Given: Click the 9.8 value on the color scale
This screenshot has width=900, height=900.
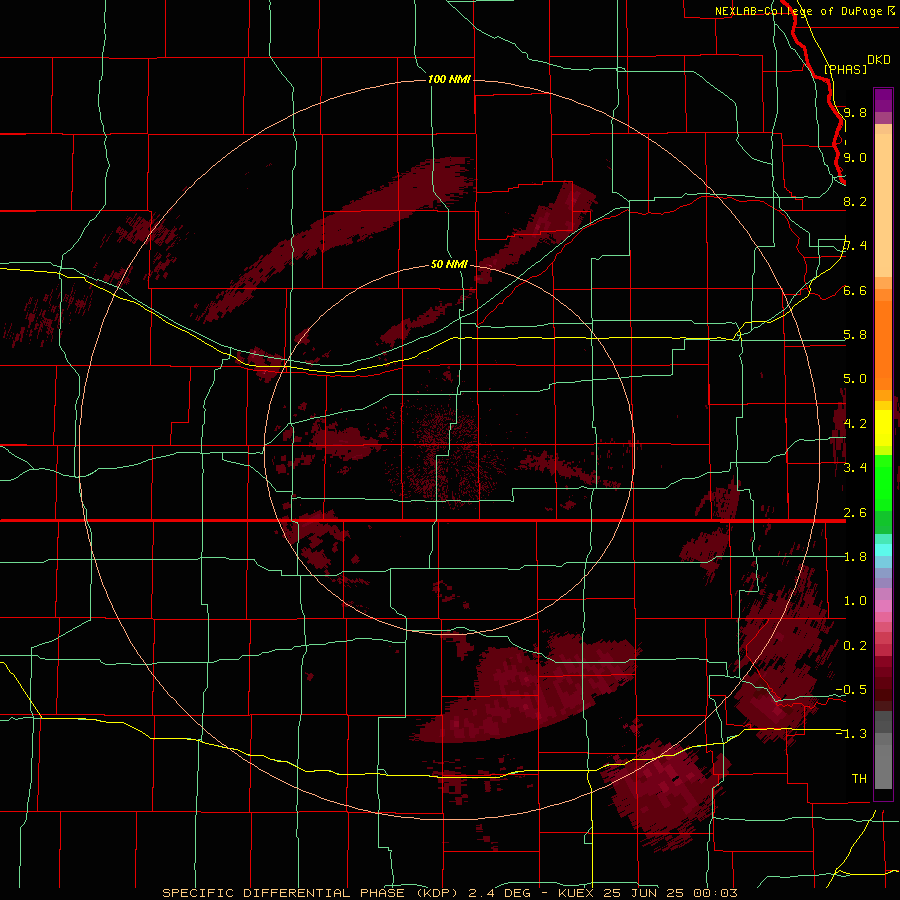Looking at the screenshot, I should point(855,112).
